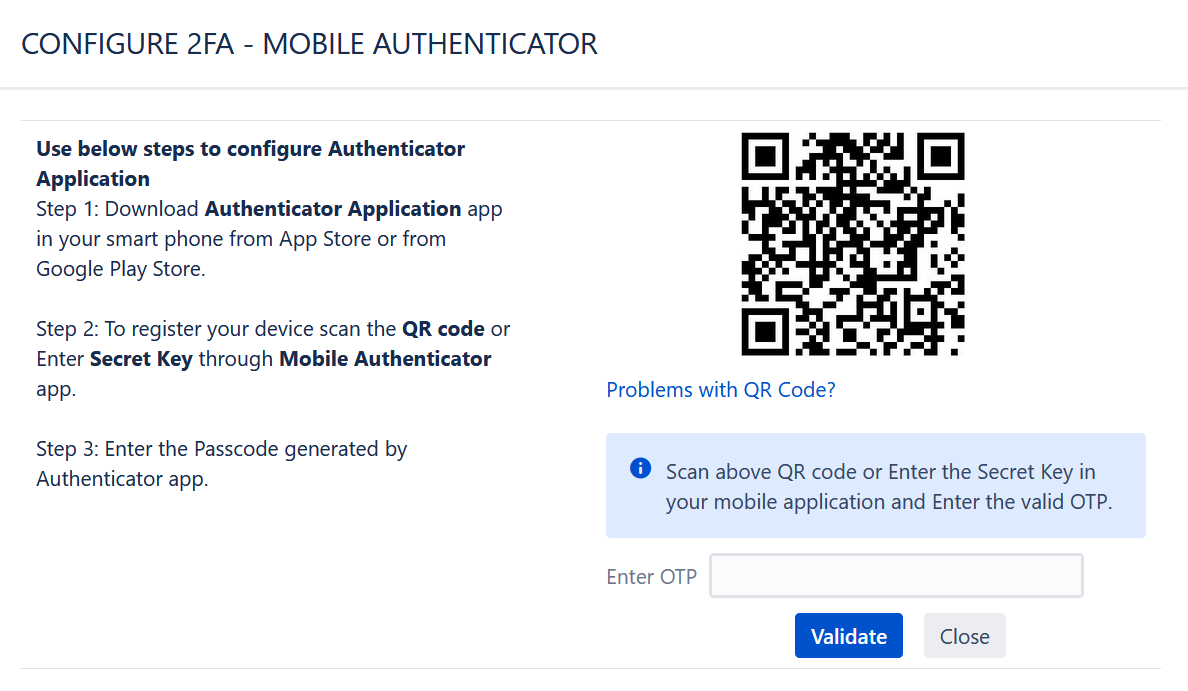
Task: Click the blue info icon in notice
Action: click(640, 468)
